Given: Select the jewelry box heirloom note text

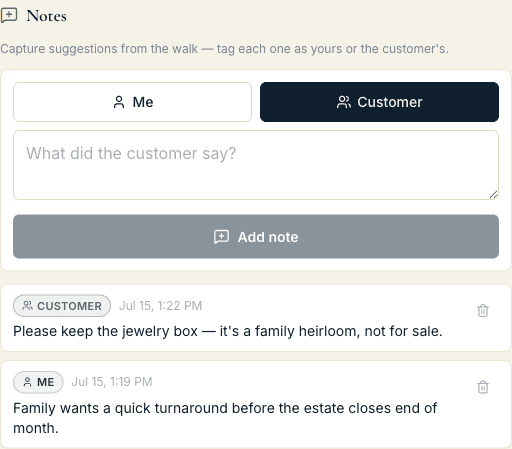Looking at the screenshot, I should coord(228,331).
